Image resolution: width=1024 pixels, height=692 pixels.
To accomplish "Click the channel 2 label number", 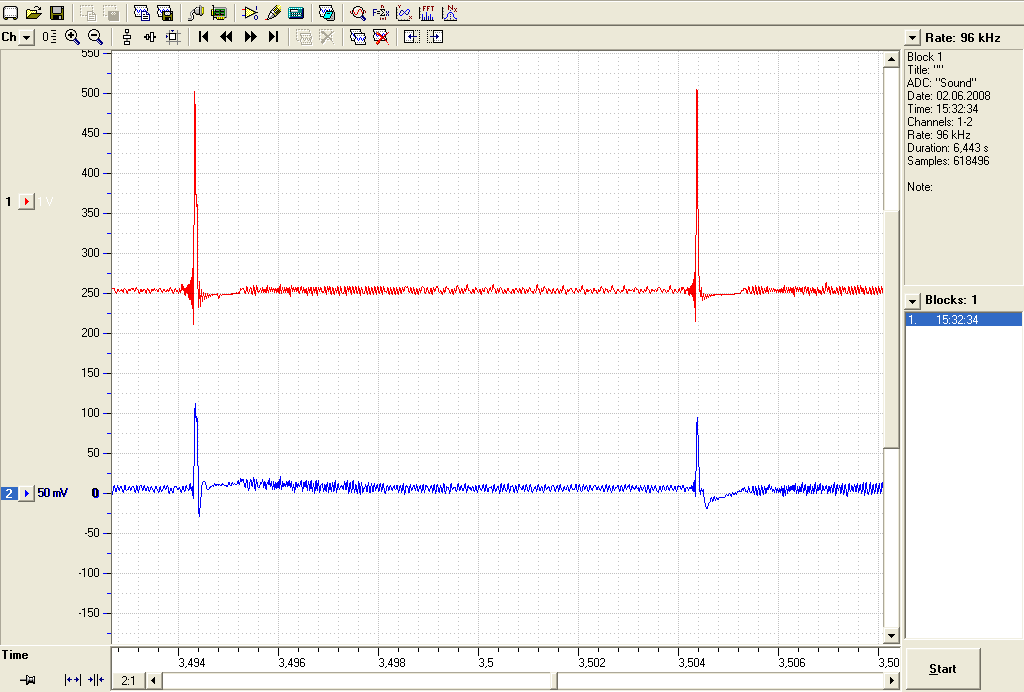I will pyautogui.click(x=9, y=494).
